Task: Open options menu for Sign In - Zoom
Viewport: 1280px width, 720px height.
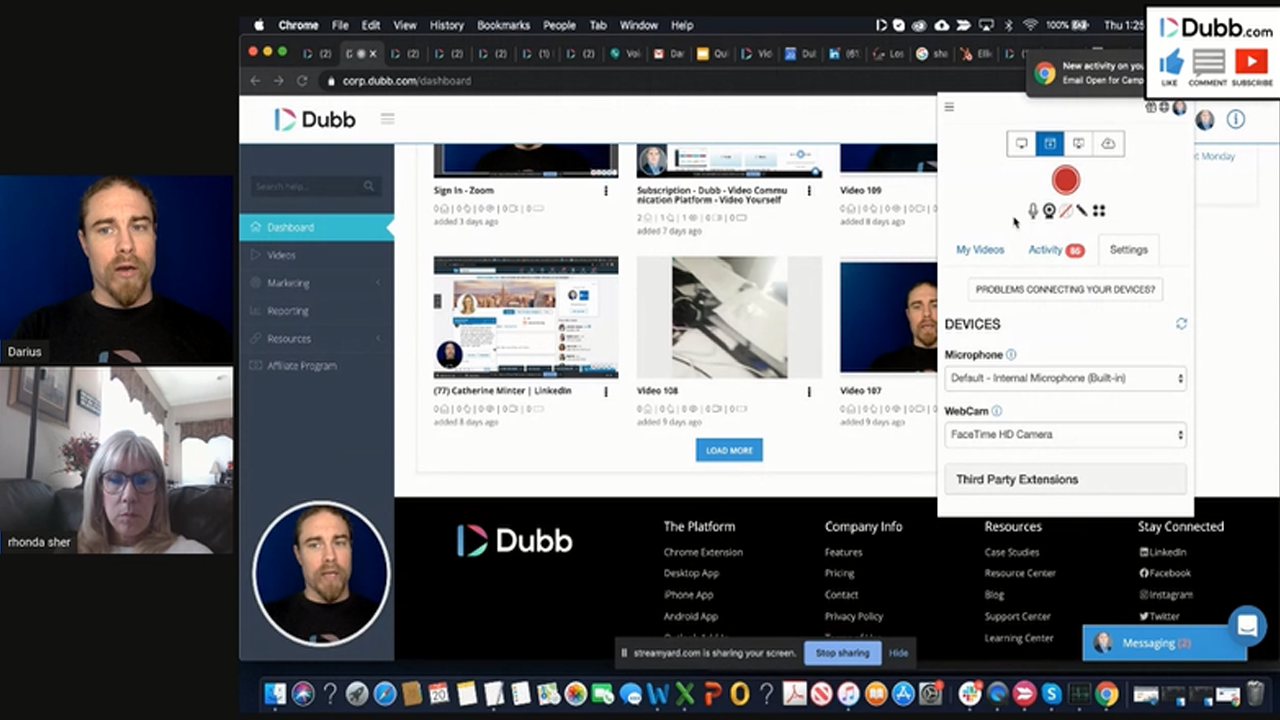Action: [606, 190]
